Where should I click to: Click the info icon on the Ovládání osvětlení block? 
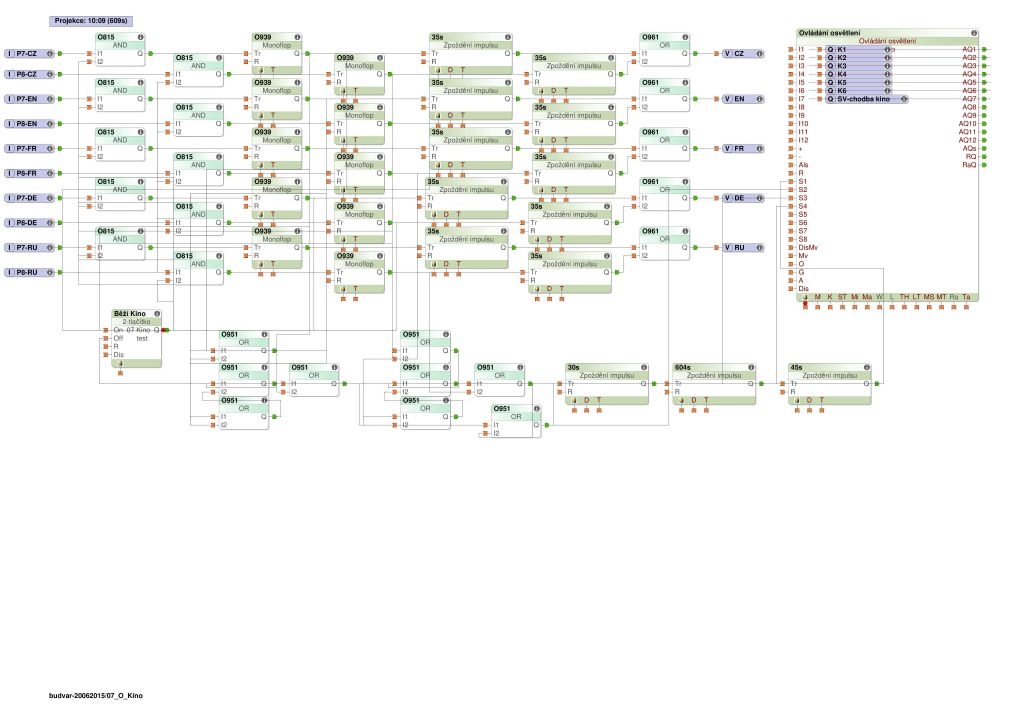tap(974, 33)
